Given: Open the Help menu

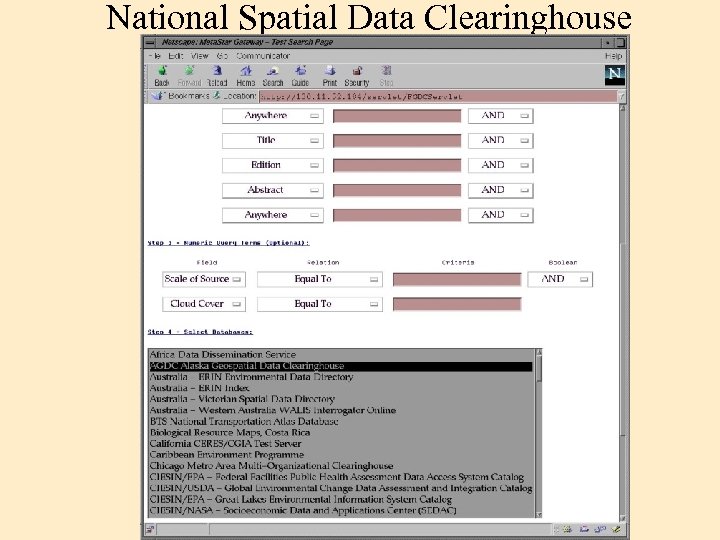Looking at the screenshot, I should 613,56.
